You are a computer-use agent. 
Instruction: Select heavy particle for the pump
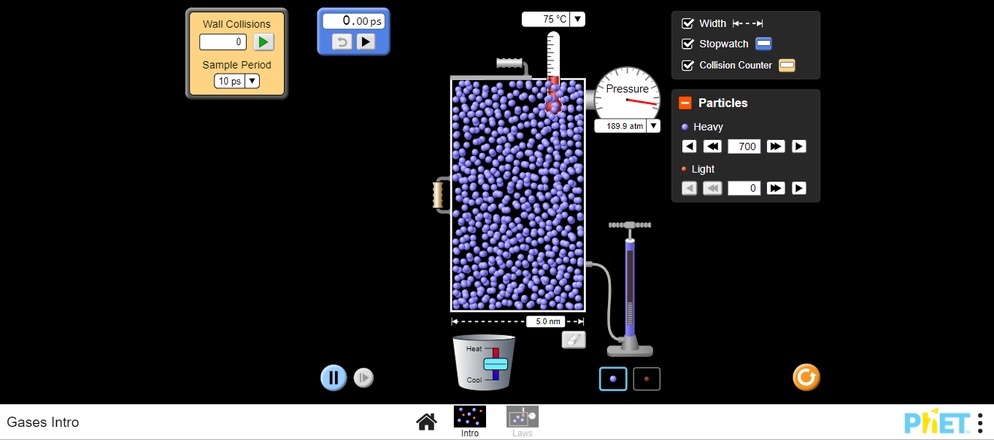[x=613, y=379]
